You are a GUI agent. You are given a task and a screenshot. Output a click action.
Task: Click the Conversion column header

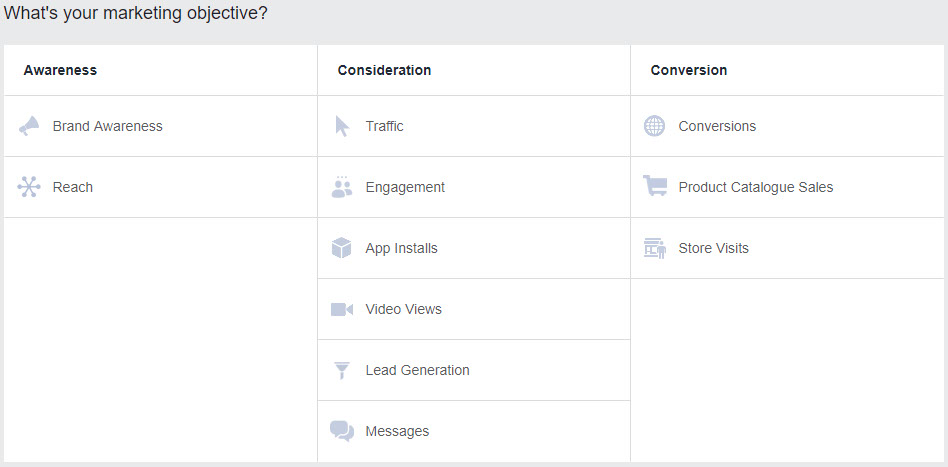coord(688,70)
